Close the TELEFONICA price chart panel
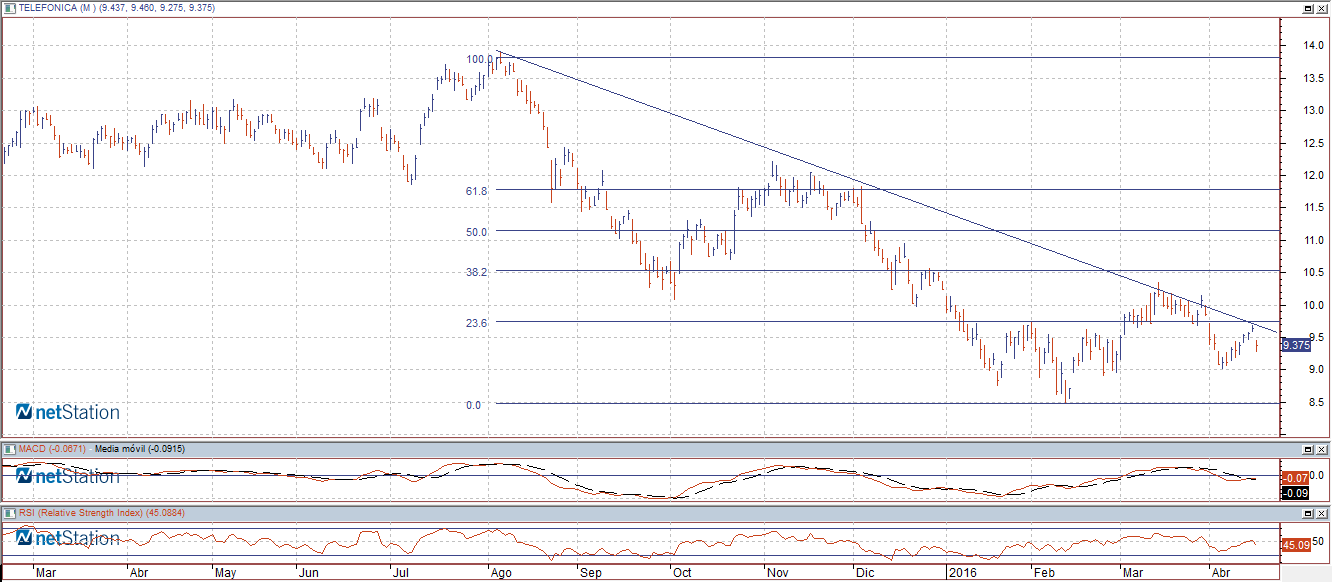 [1321, 7]
